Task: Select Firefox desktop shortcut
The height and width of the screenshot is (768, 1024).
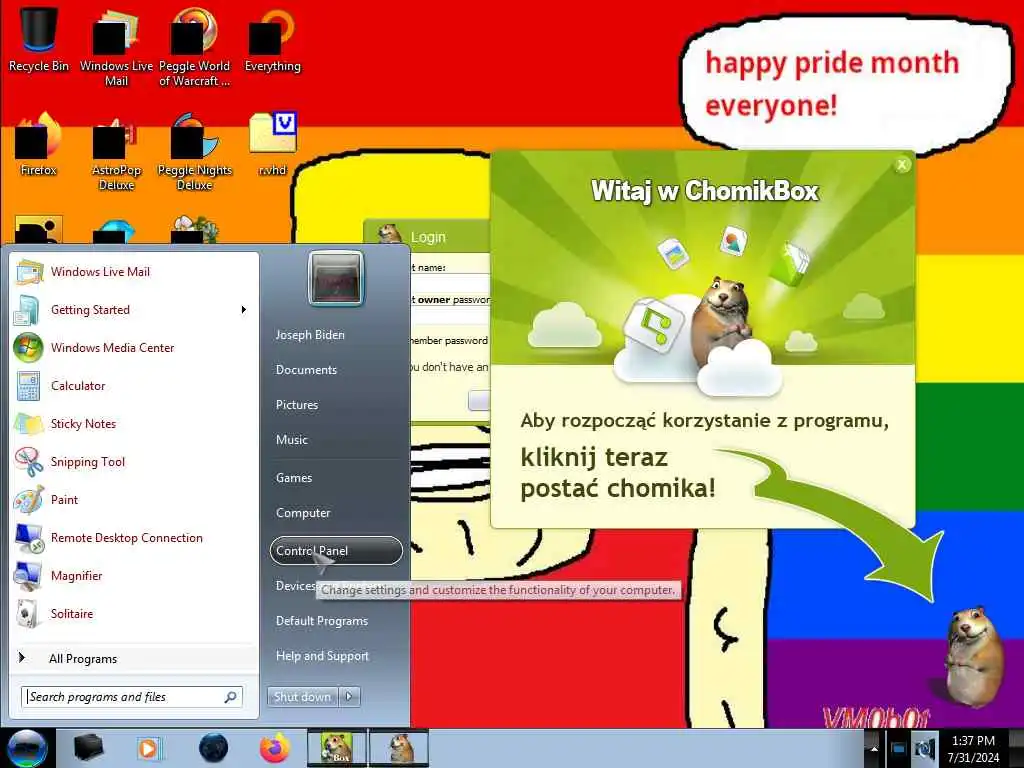Action: pyautogui.click(x=39, y=145)
